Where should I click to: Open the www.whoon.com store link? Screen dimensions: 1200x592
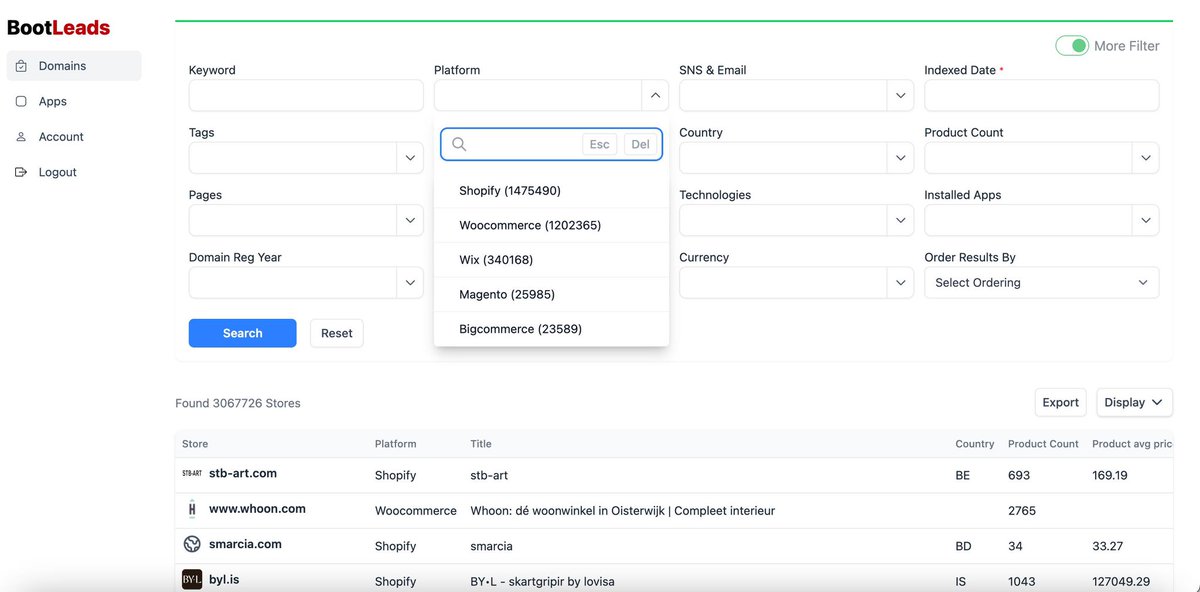pos(257,509)
